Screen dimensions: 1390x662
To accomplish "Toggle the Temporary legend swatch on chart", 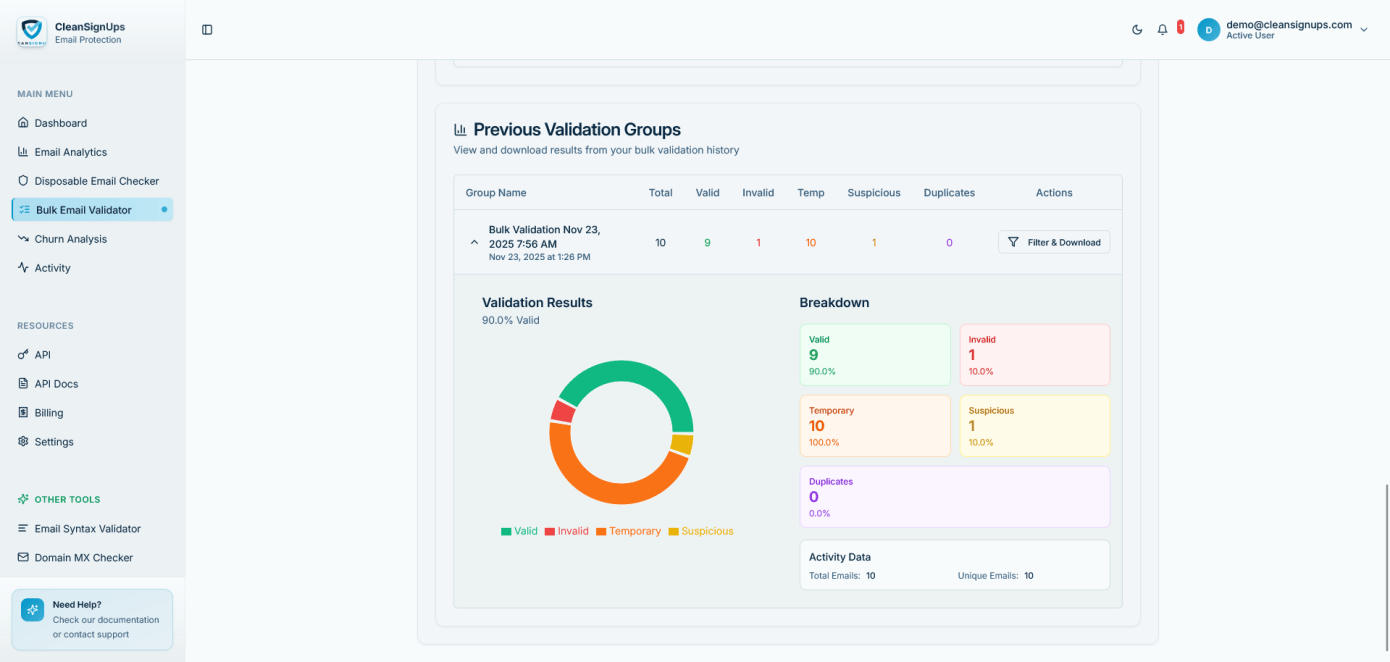I will click(x=601, y=532).
